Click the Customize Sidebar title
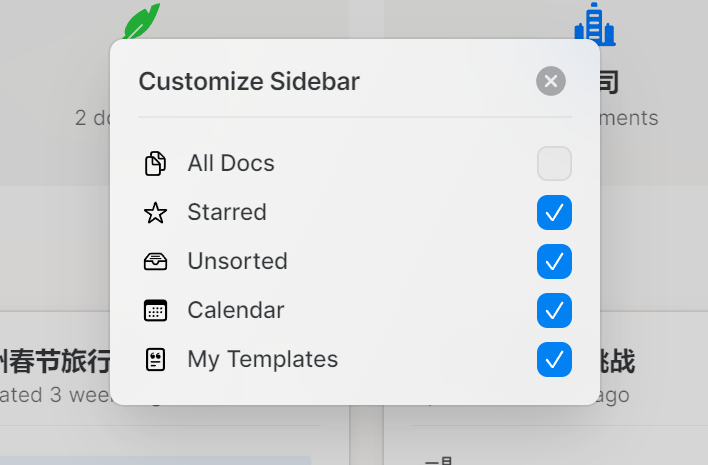Screen dimensions: 708x465 [249, 81]
